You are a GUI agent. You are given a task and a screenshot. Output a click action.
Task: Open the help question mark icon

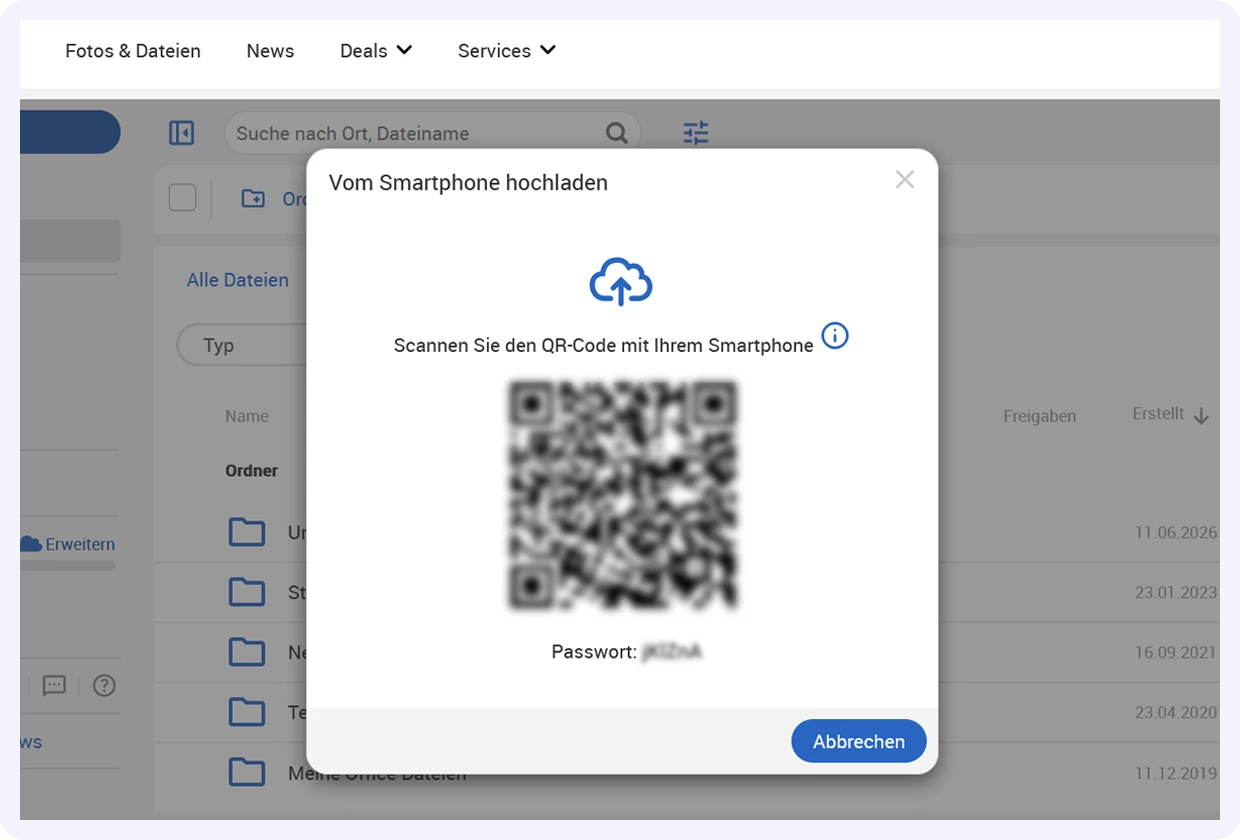[x=104, y=685]
